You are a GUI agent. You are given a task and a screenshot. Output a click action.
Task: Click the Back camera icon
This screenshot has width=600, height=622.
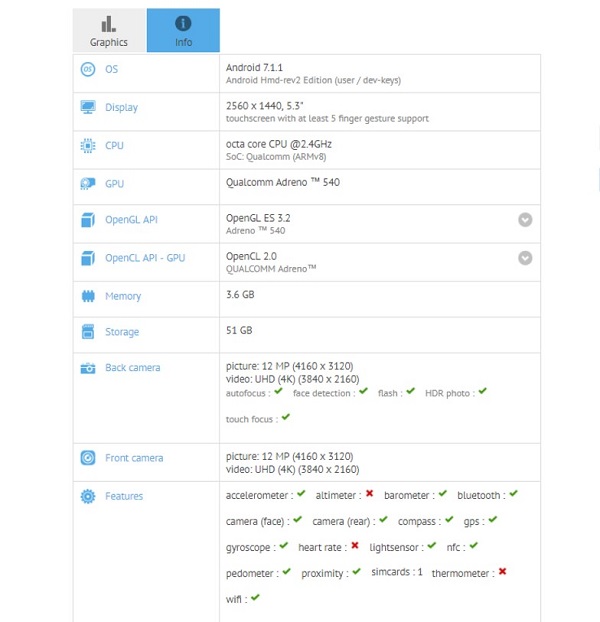point(88,368)
